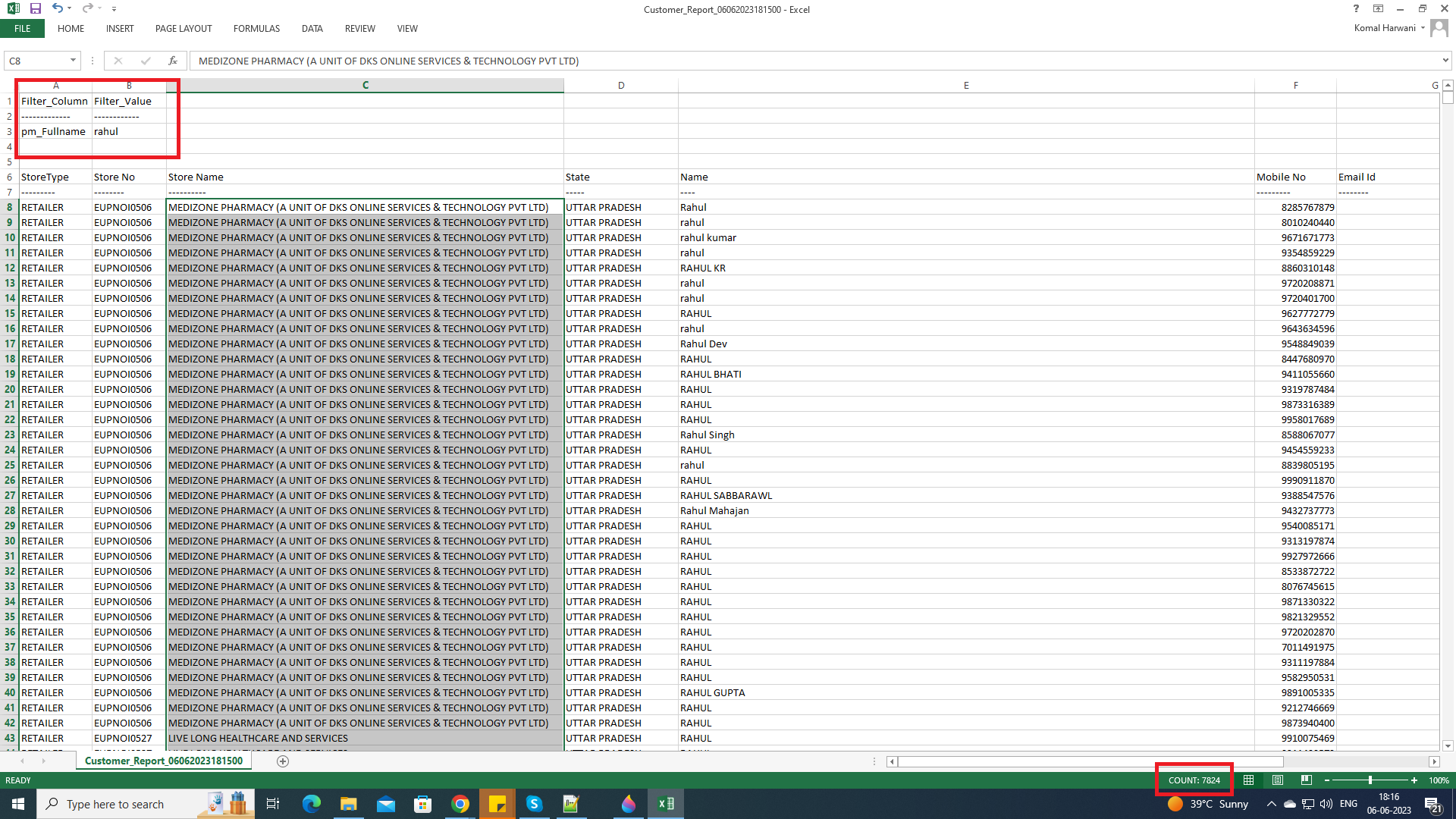Screen dimensions: 1456x819
Task: Open the FORMULAS ribbon tab
Action: (256, 29)
